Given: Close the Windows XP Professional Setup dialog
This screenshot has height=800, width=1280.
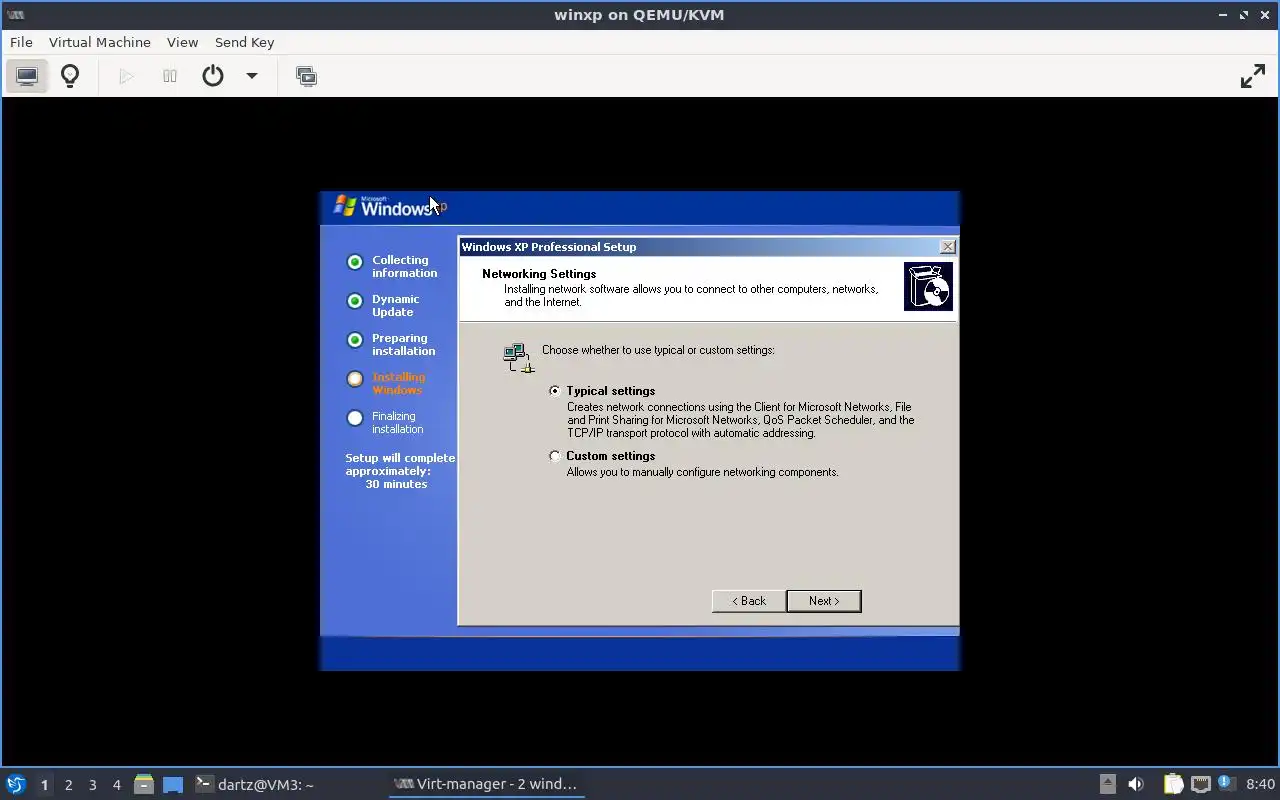Looking at the screenshot, I should tap(948, 246).
